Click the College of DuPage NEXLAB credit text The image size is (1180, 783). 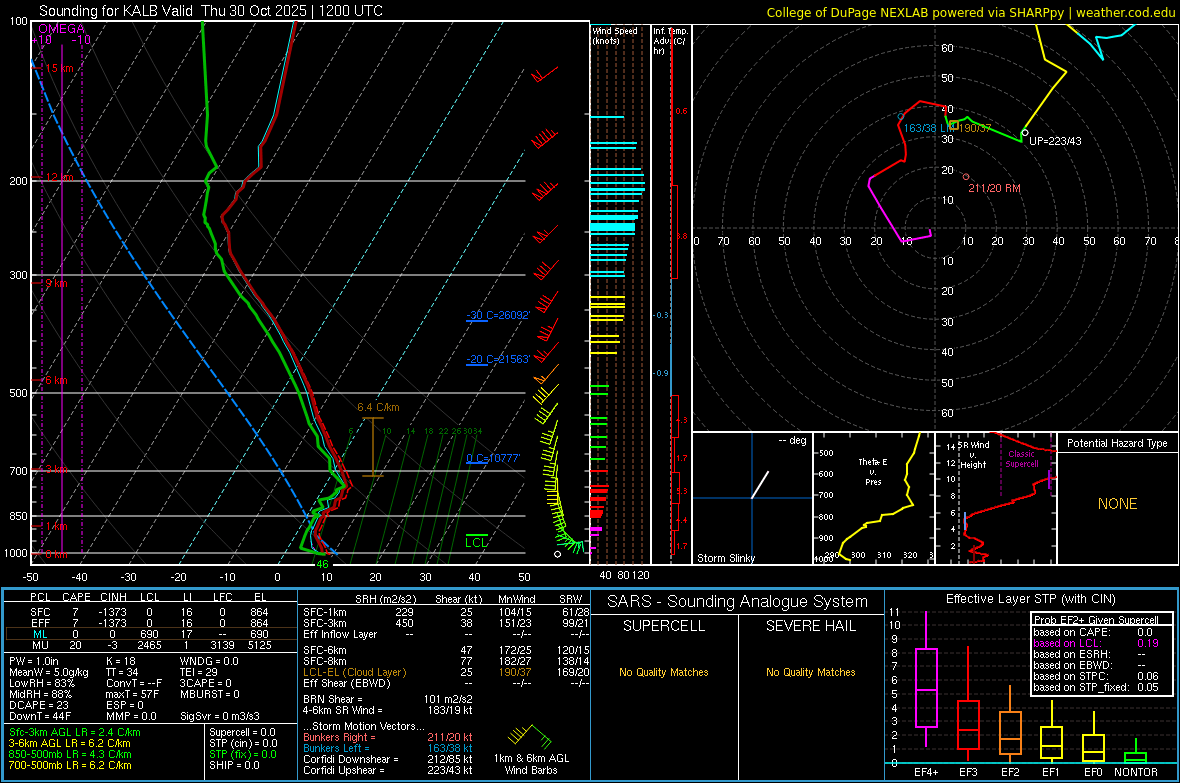tap(970, 12)
